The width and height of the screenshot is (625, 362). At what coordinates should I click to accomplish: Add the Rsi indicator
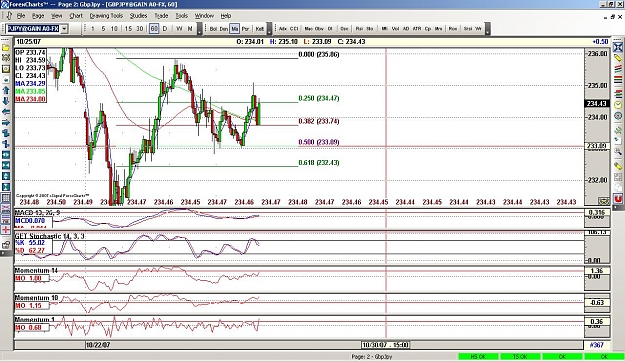359,29
